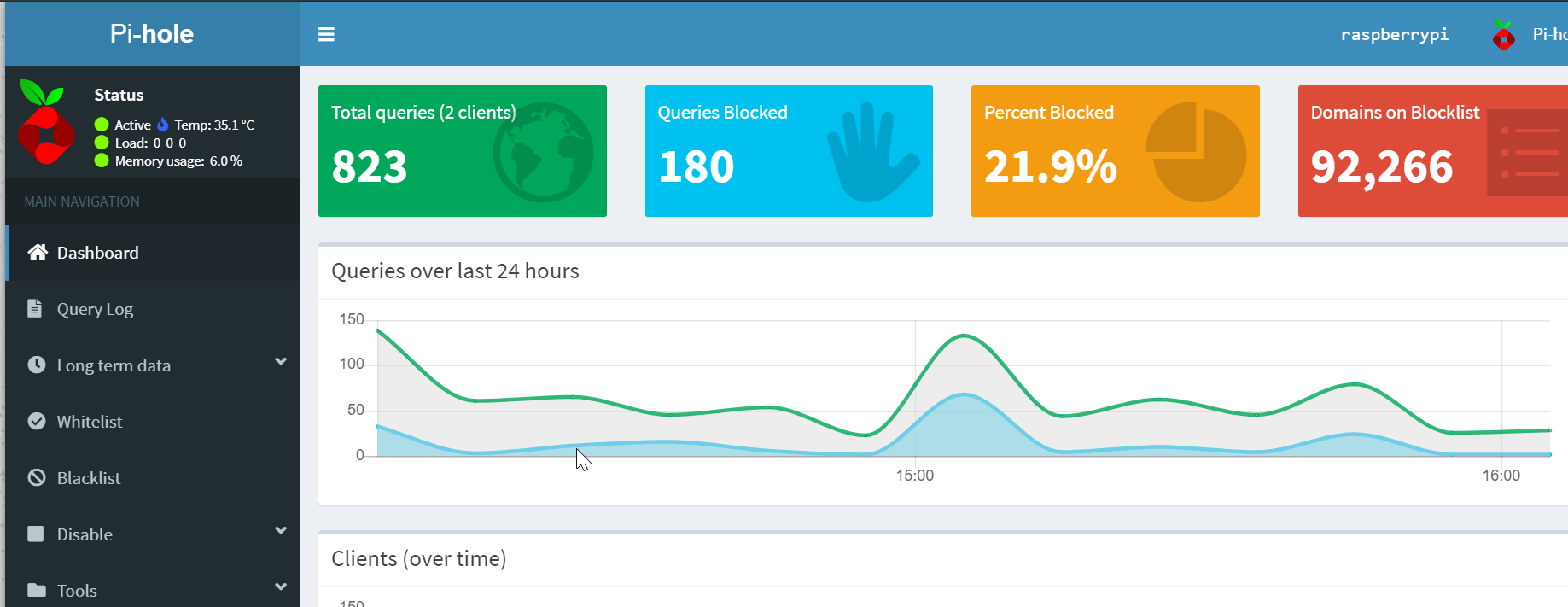This screenshot has width=1568, height=607.
Task: Click the raspberry icon in the top bar
Action: pyautogui.click(x=1503, y=35)
